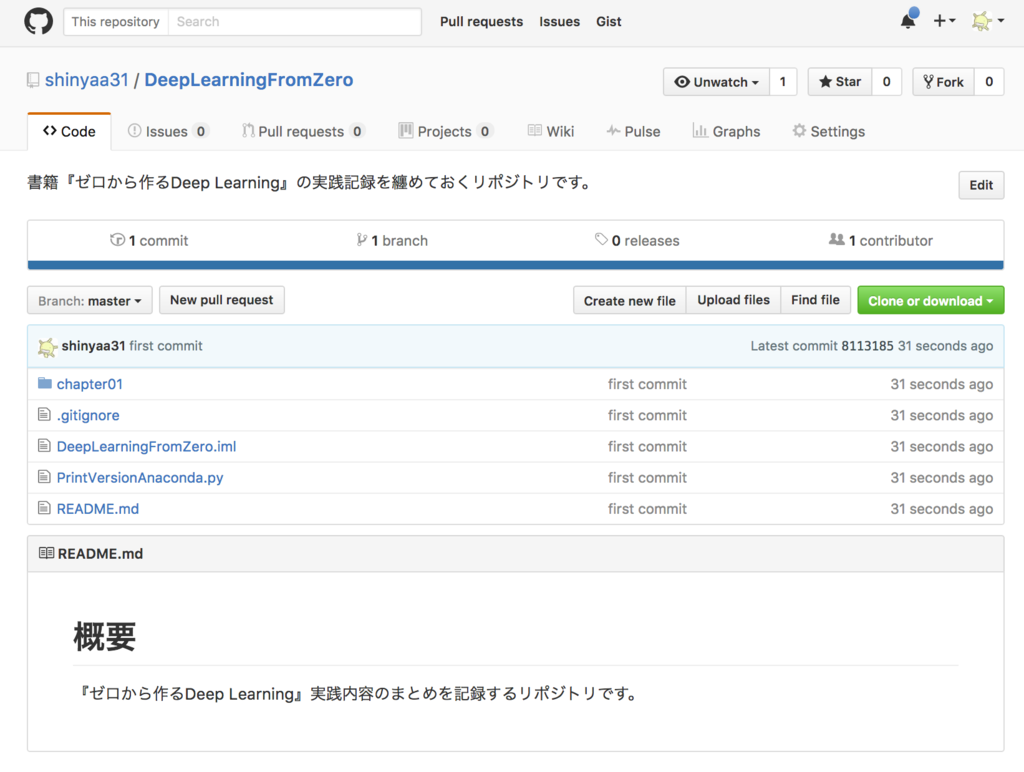Click the README.md header book icon
Screen dimensions: 1024x772
click(46, 553)
